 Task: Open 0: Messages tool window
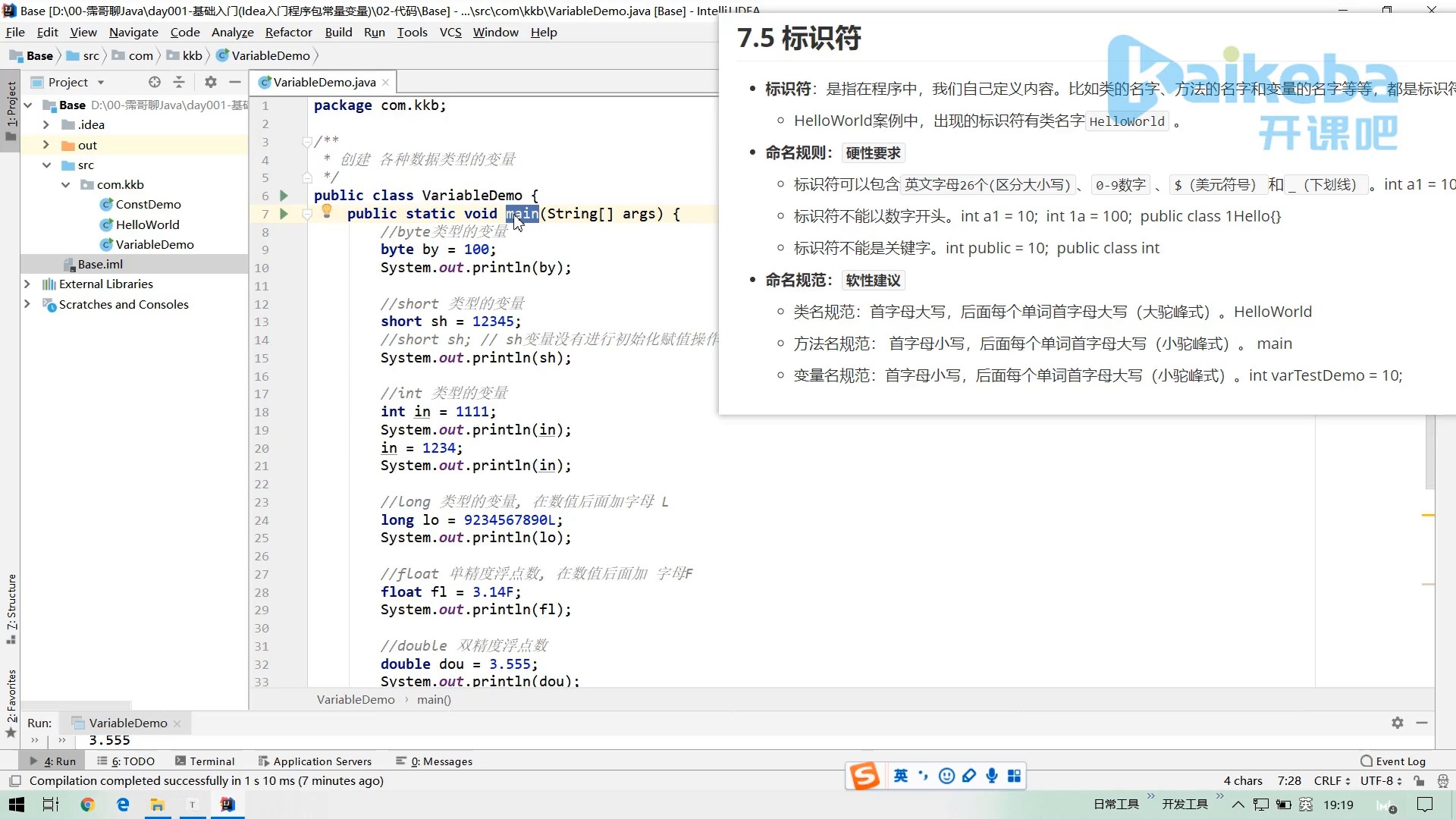[x=435, y=761]
